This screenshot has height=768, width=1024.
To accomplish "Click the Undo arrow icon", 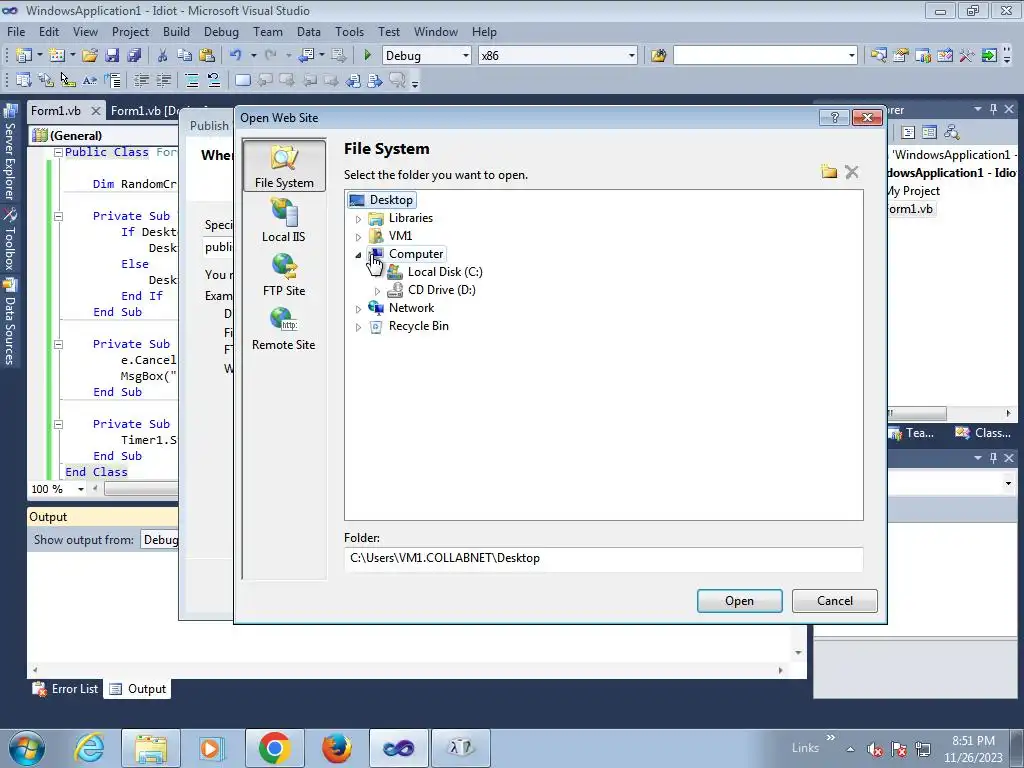I will point(236,56).
